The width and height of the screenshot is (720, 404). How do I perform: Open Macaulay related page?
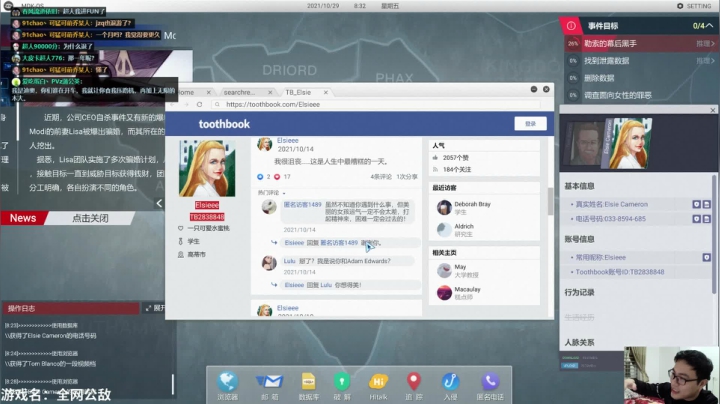[x=467, y=289]
